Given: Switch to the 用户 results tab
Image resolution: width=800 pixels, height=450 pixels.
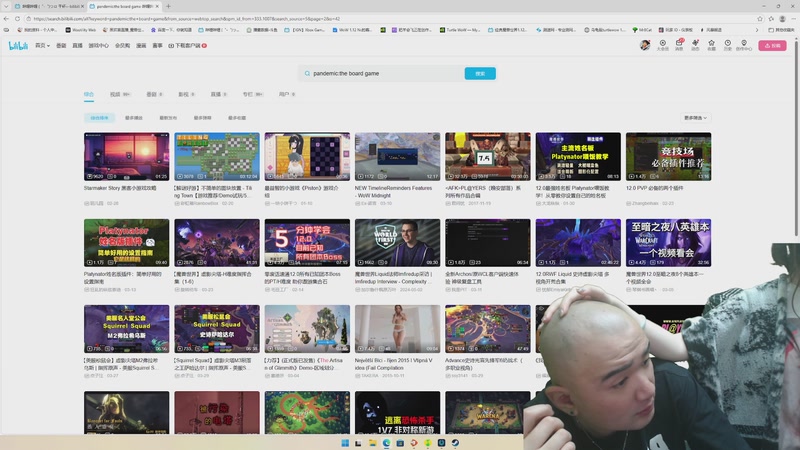Looking at the screenshot, I should pos(287,94).
